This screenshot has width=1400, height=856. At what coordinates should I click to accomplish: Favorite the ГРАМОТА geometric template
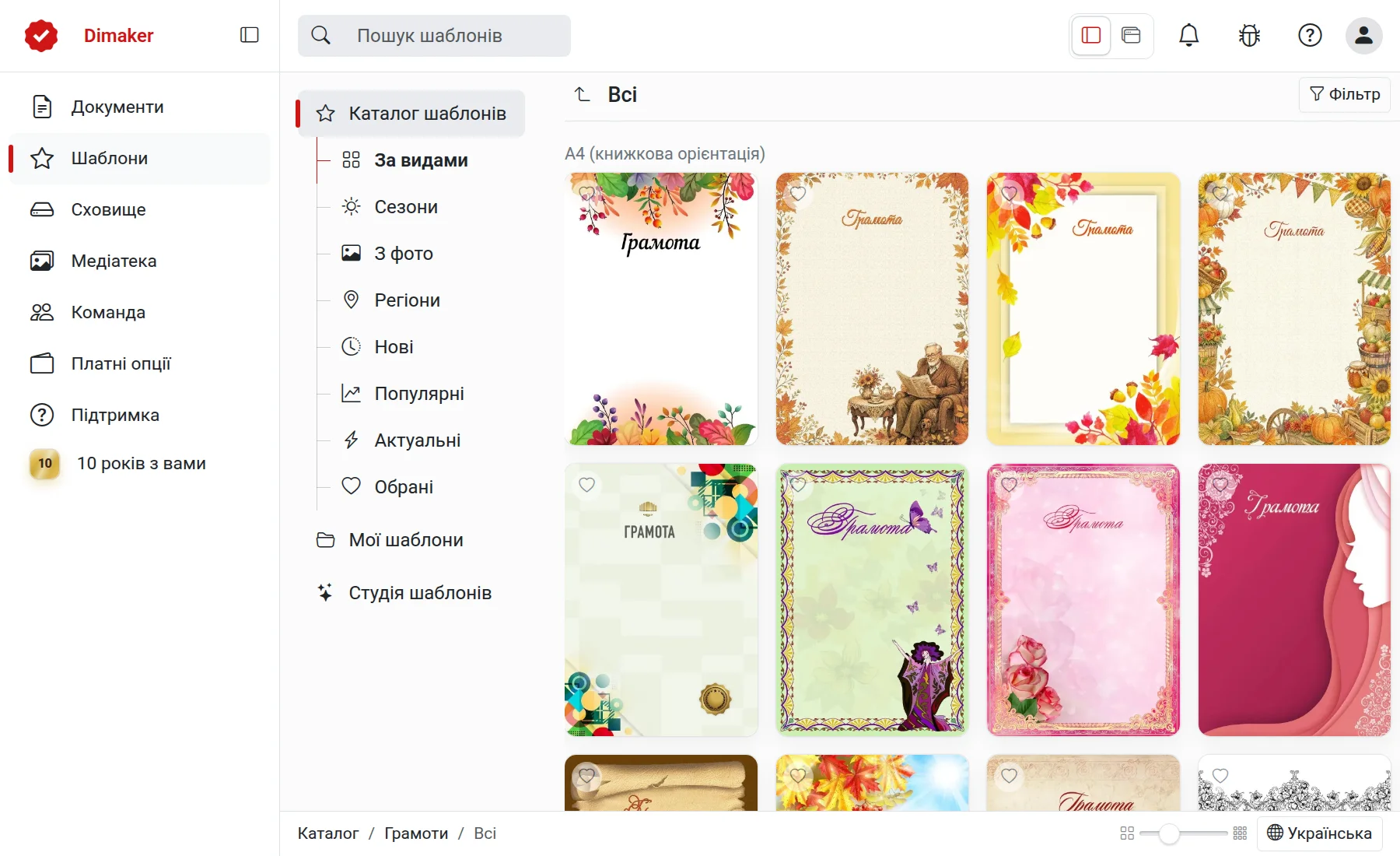coord(587,485)
